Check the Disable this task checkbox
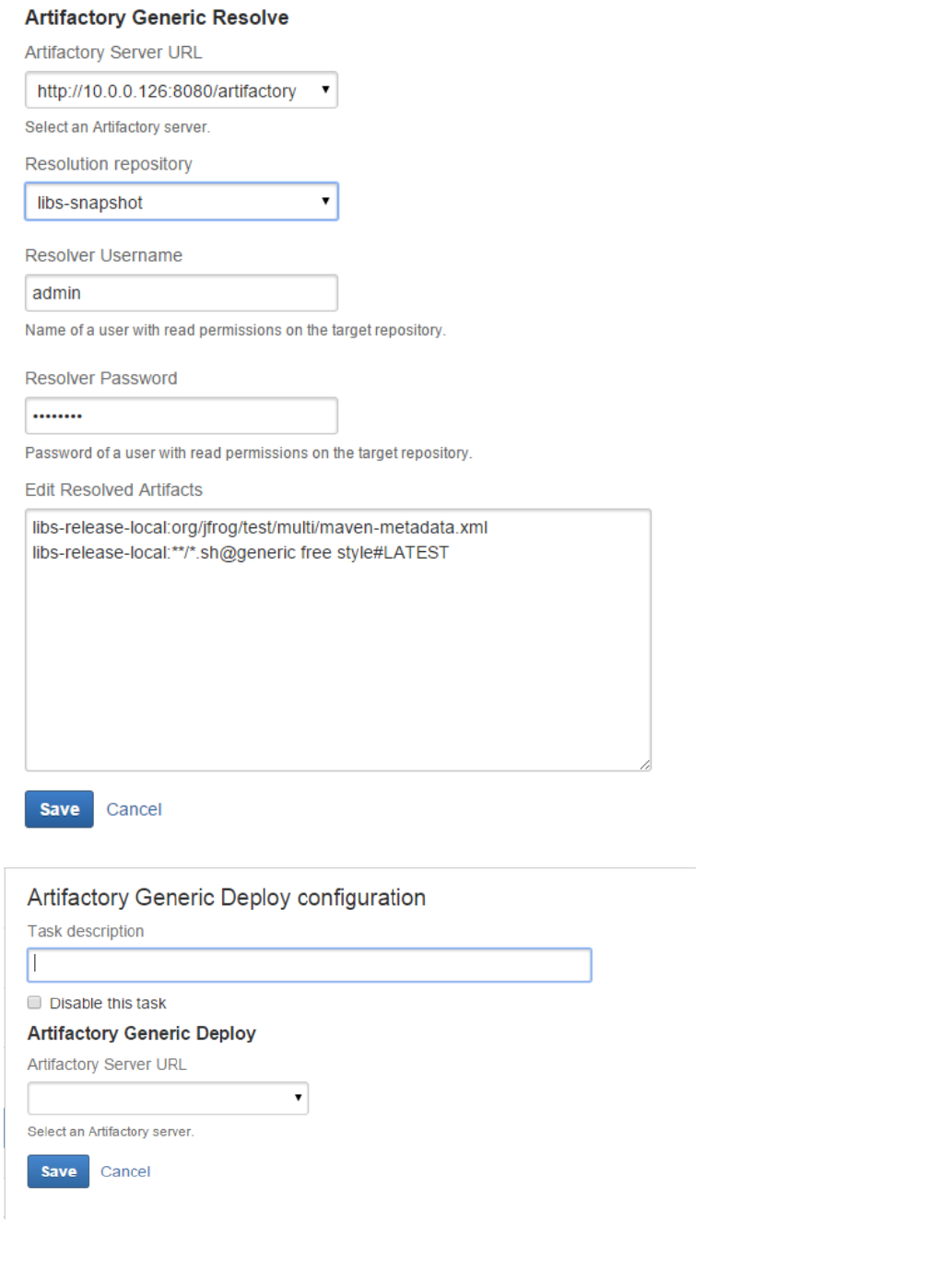 tap(35, 1003)
